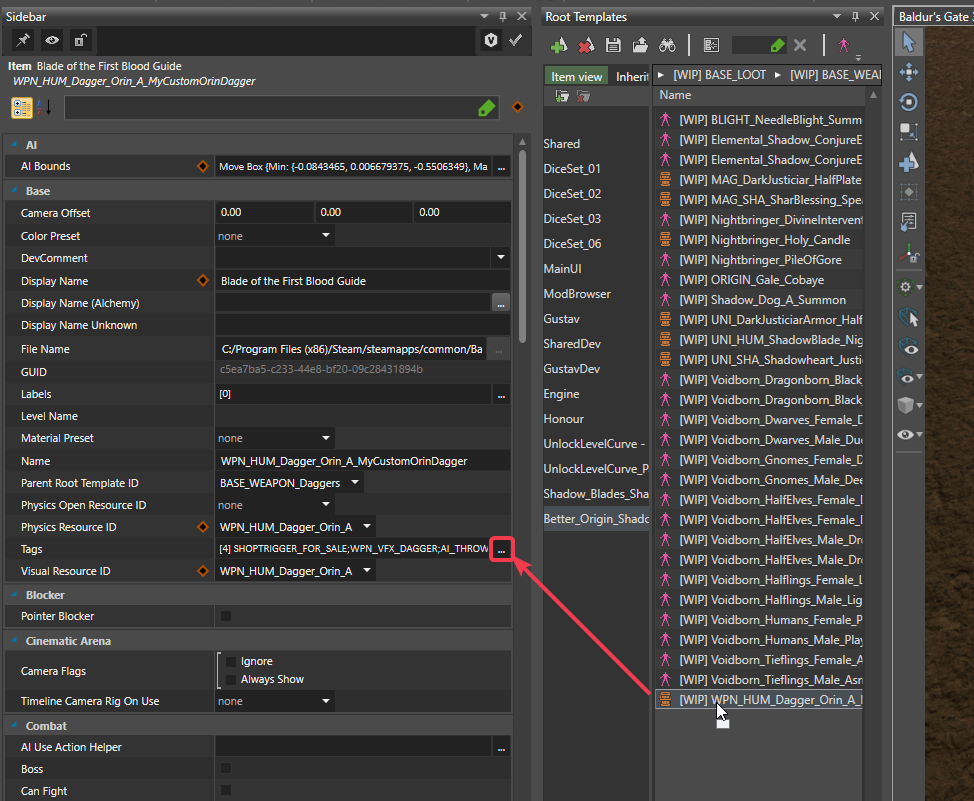The image size is (974, 801).
Task: Select the move tool in viewport toolbar
Action: [909, 72]
